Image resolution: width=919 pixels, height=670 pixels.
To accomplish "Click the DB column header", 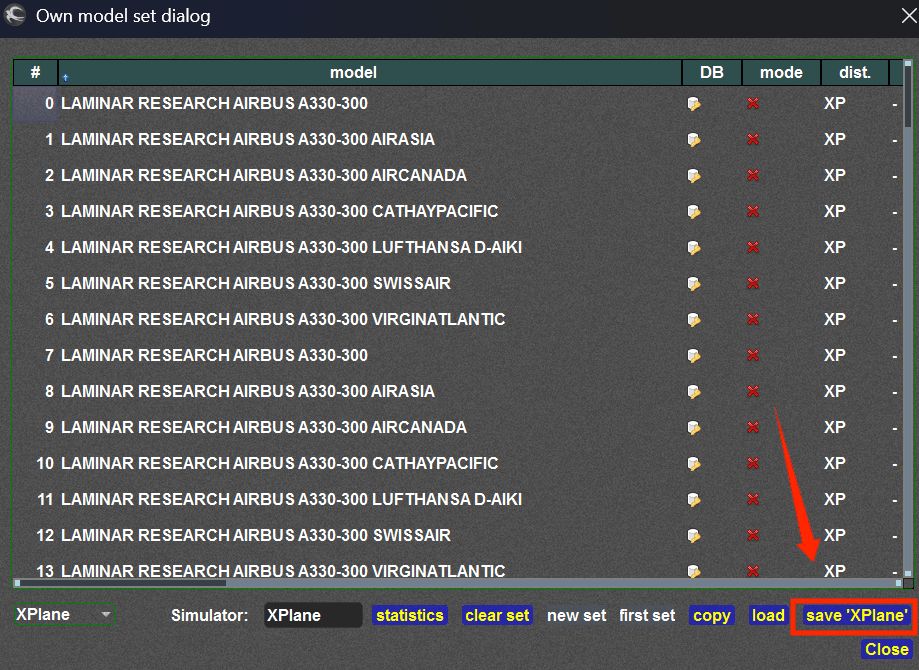I will 712,73.
